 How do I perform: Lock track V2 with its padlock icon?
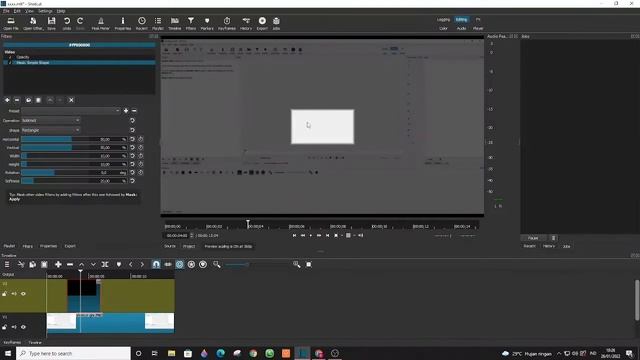(4, 294)
